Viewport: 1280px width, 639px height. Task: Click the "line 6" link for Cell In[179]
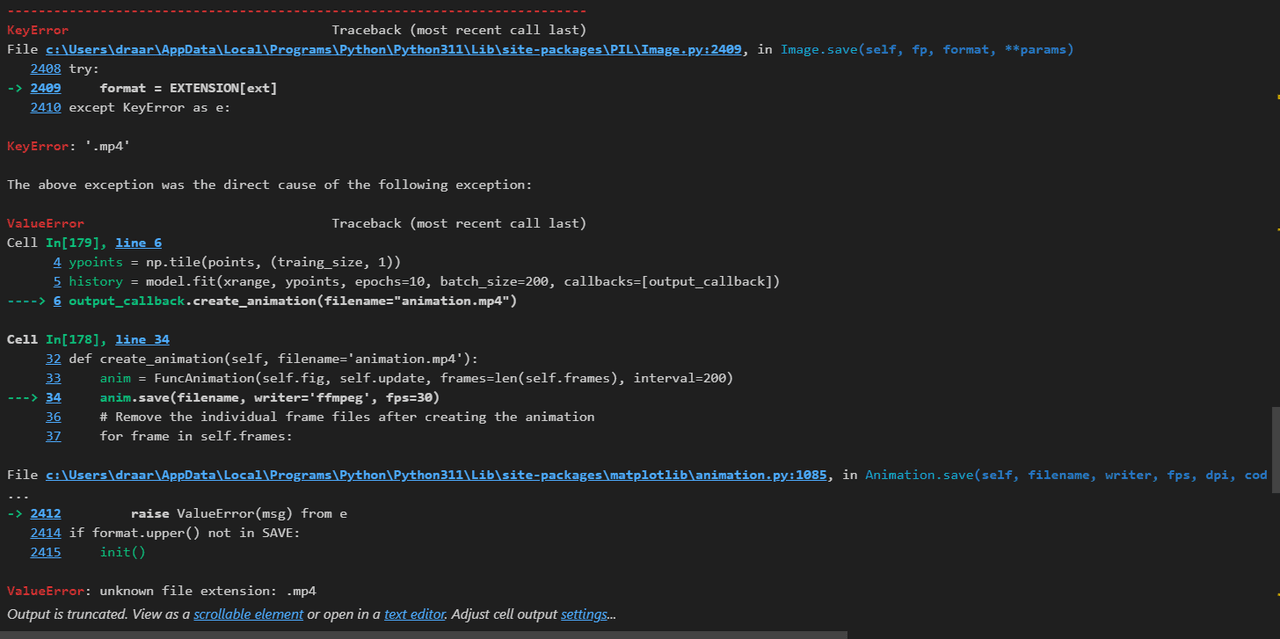click(x=138, y=243)
